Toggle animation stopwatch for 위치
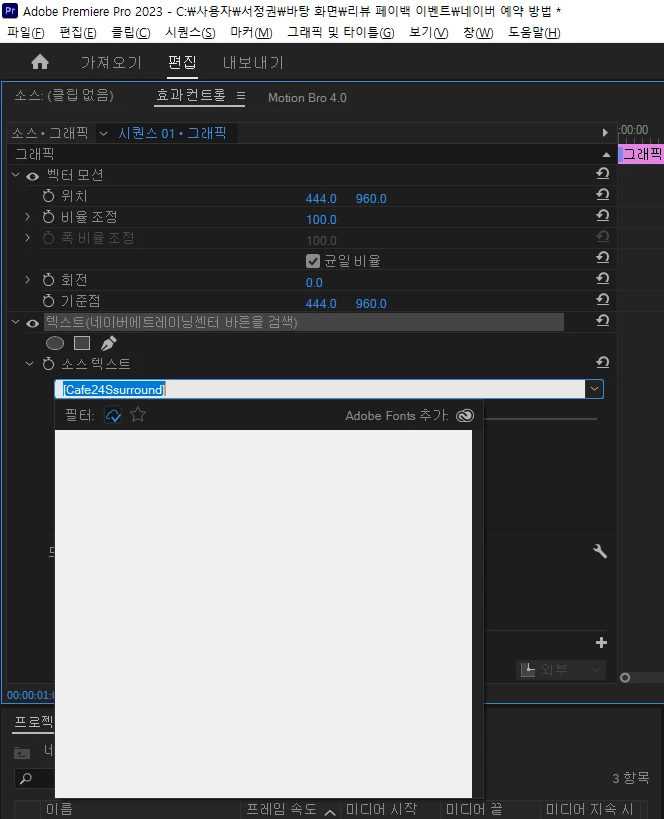This screenshot has width=664, height=819. [x=48, y=196]
